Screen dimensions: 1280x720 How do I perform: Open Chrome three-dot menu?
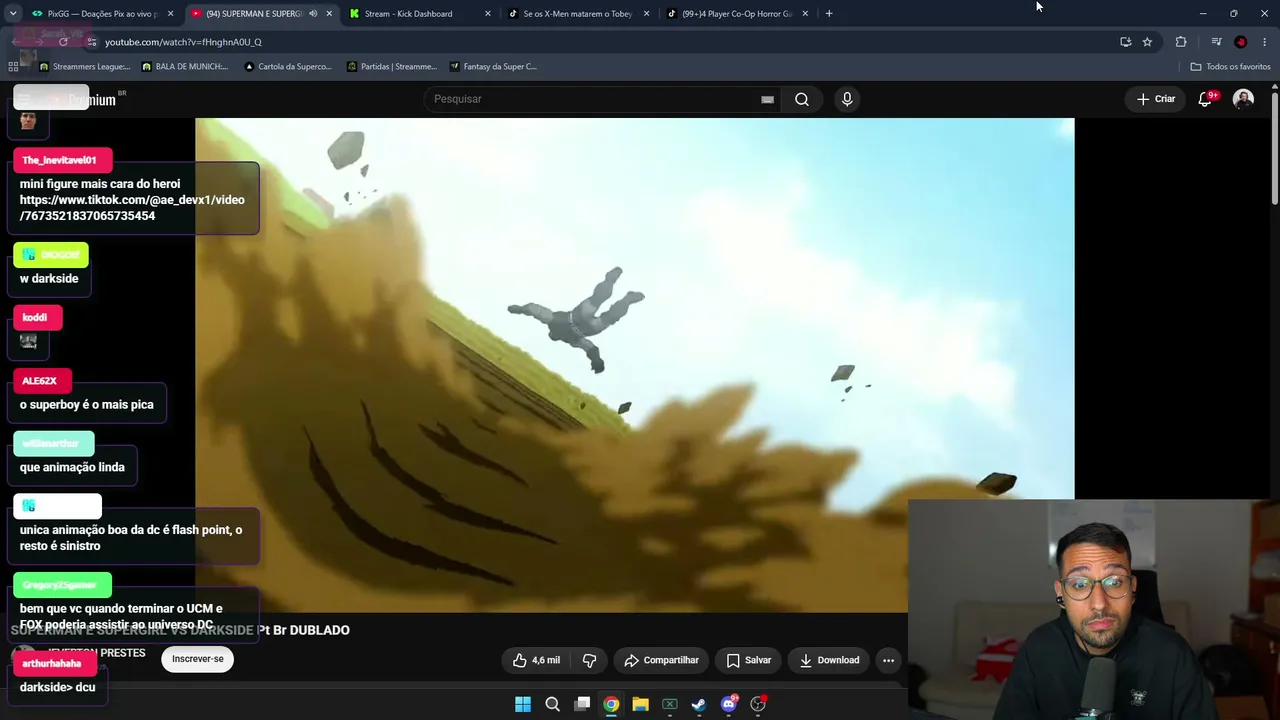[x=1265, y=42]
